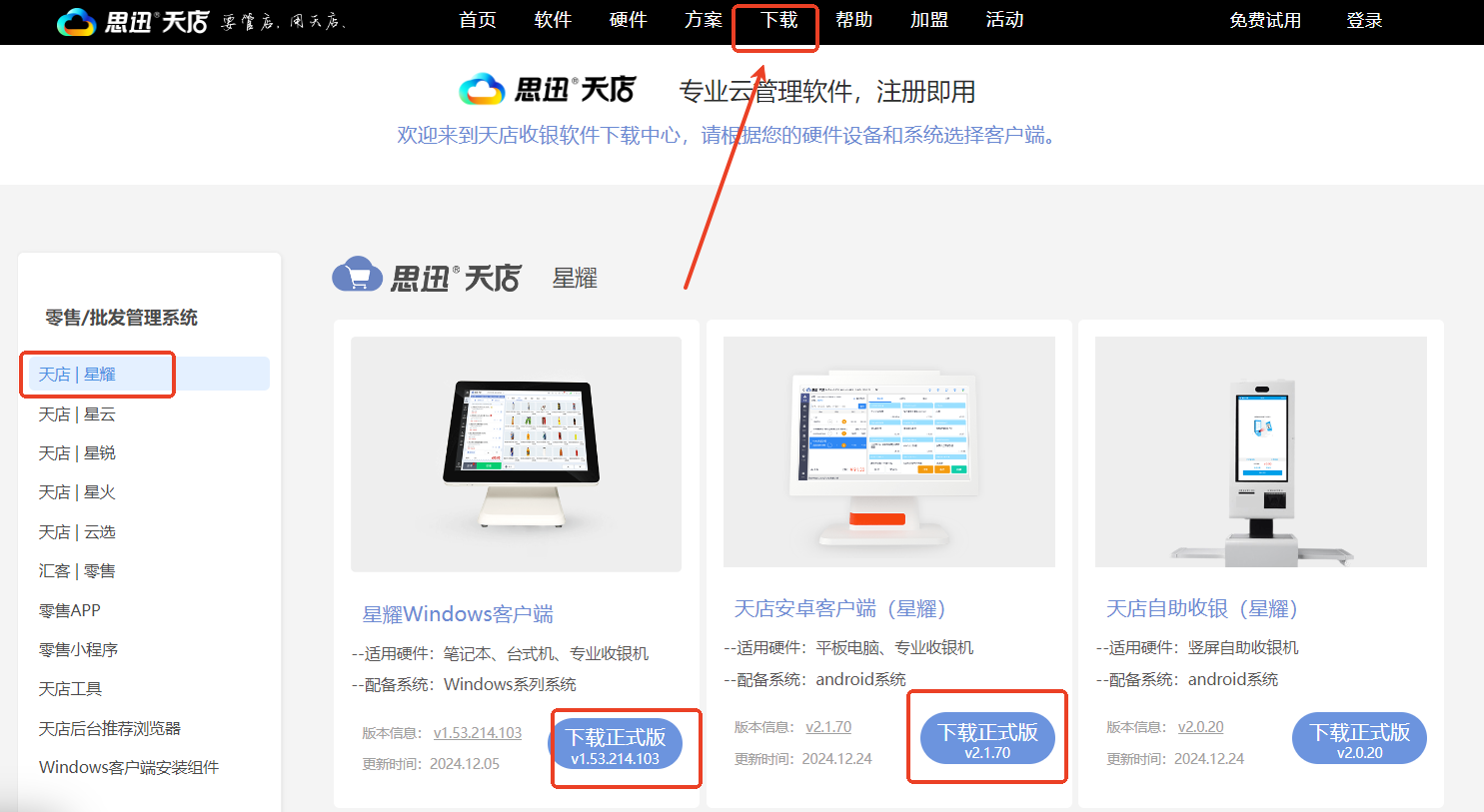
Task: Open 天店后台推荐浏览器 in the sidebar
Action: point(110,728)
